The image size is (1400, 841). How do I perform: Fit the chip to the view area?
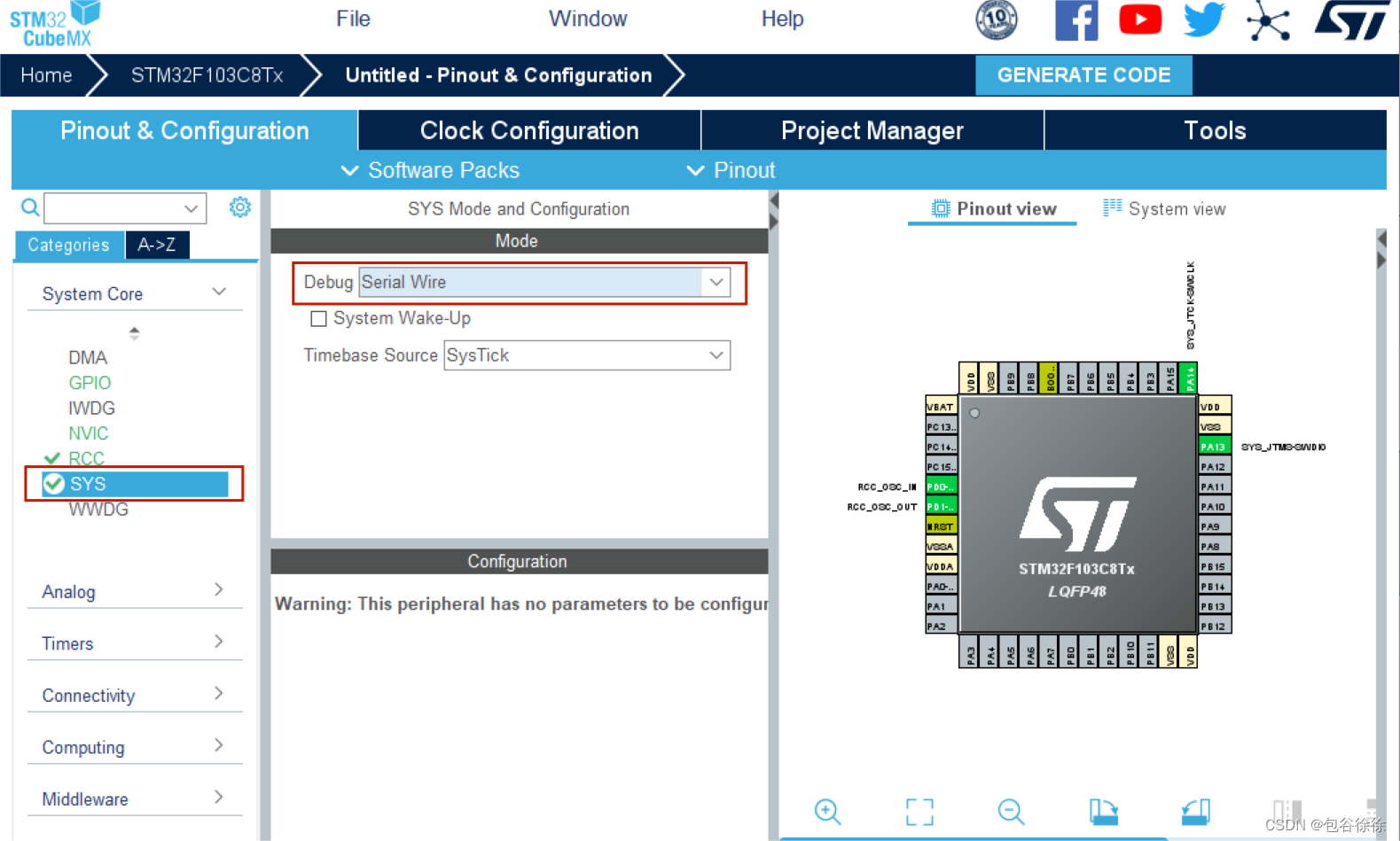[919, 811]
